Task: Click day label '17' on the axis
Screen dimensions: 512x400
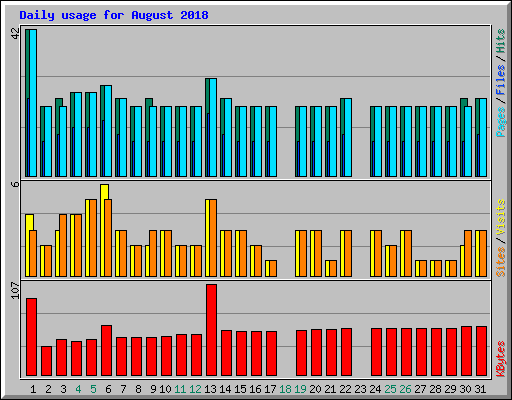Action: 270,389
